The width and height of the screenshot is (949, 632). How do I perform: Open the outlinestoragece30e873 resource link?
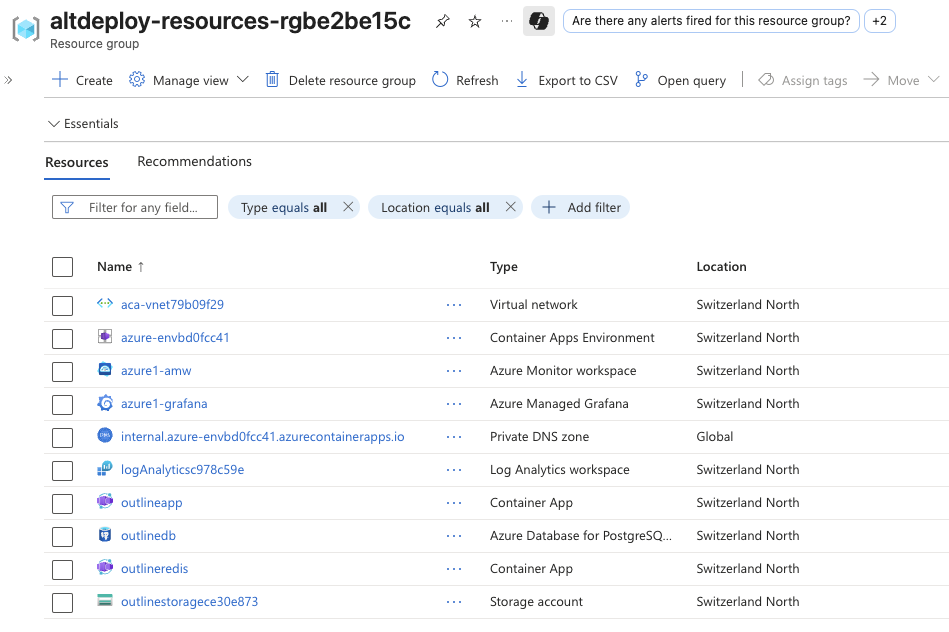coord(189,602)
